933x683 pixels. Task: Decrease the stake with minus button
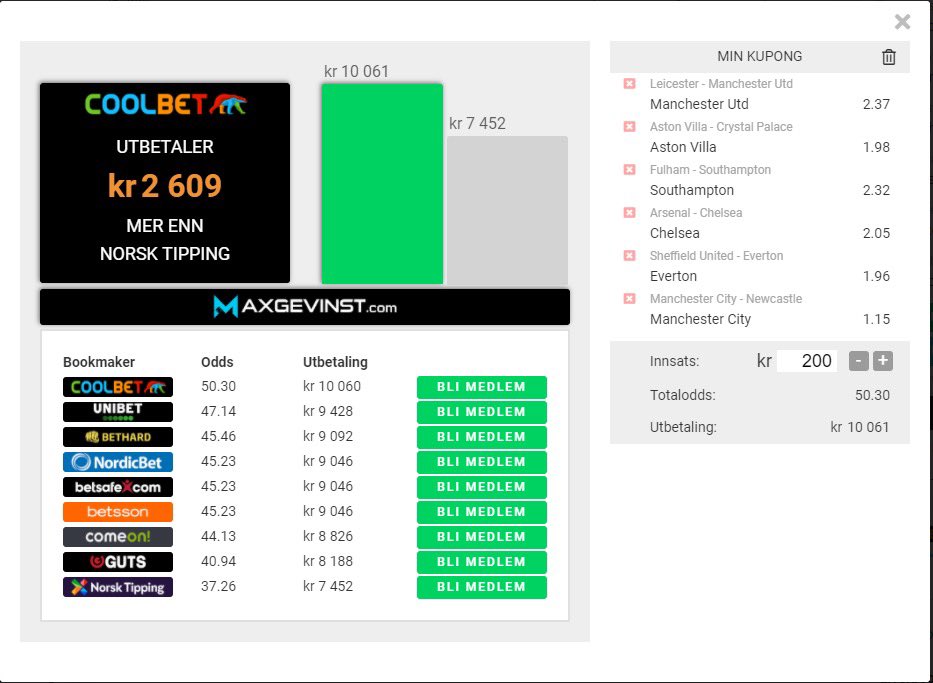[x=859, y=361]
